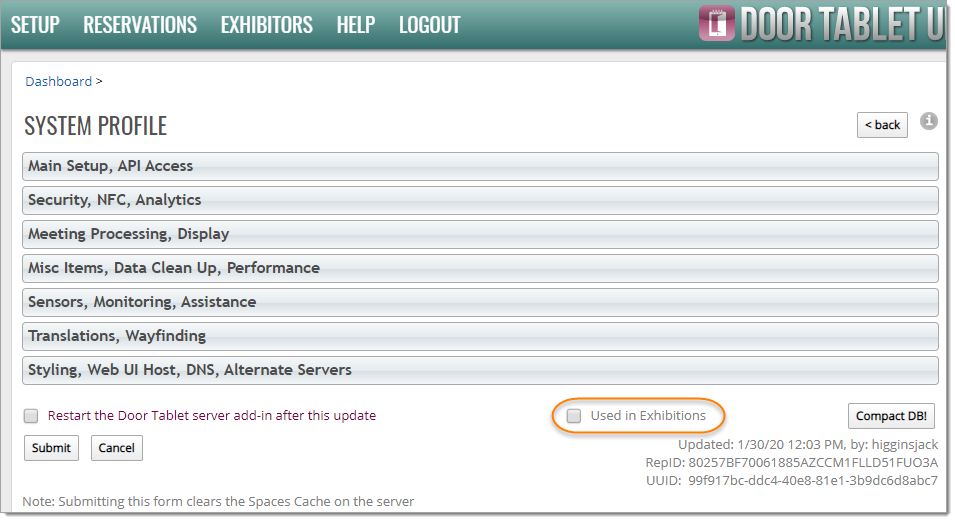Click the Compact DB! button

coord(893,416)
